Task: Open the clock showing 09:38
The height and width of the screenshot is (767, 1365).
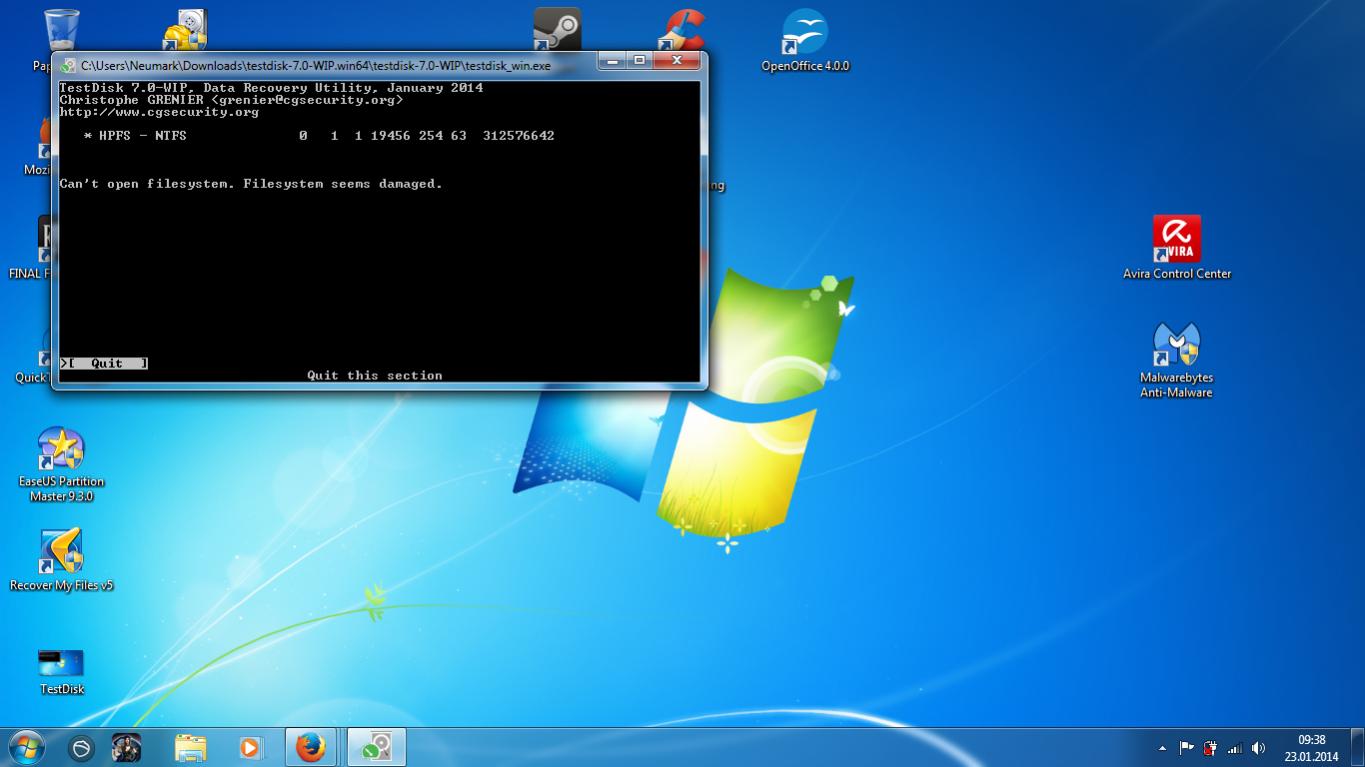Action: 1311,748
